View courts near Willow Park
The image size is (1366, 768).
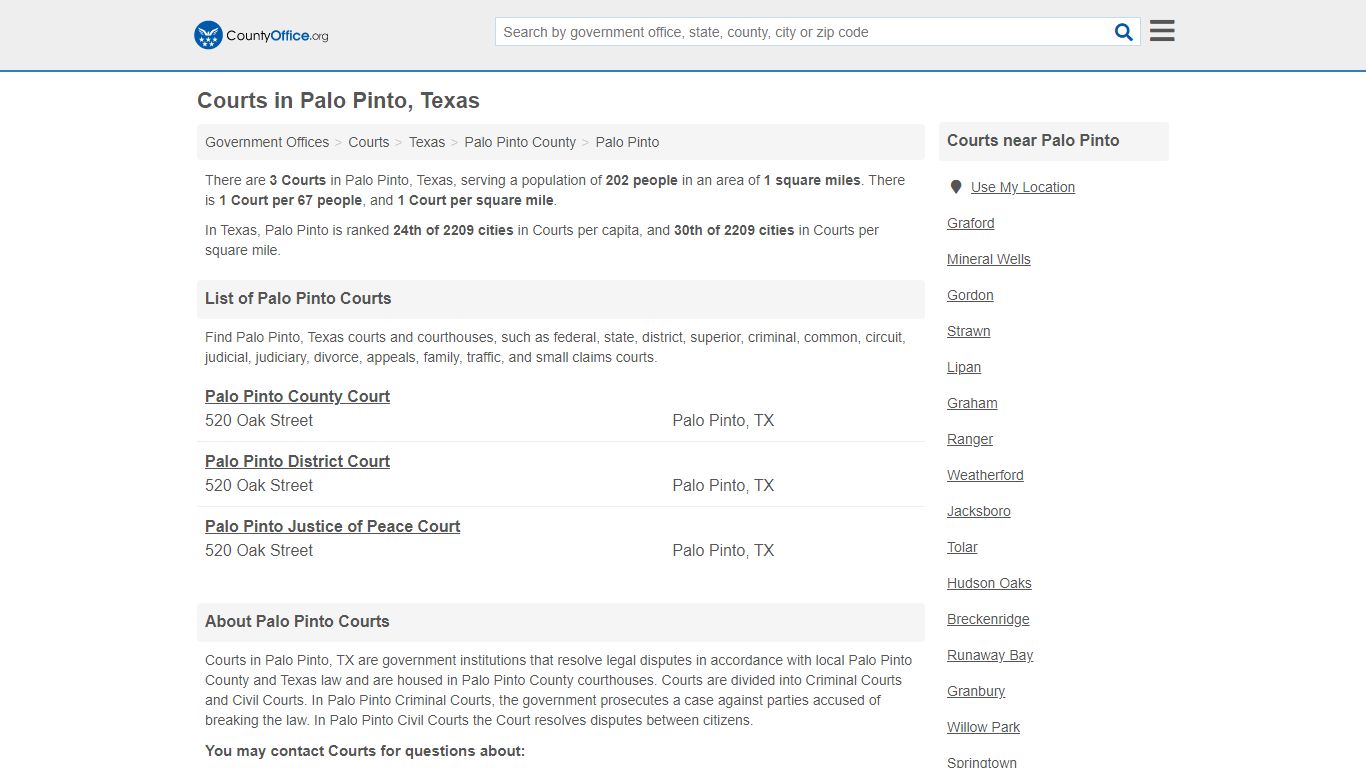984,727
